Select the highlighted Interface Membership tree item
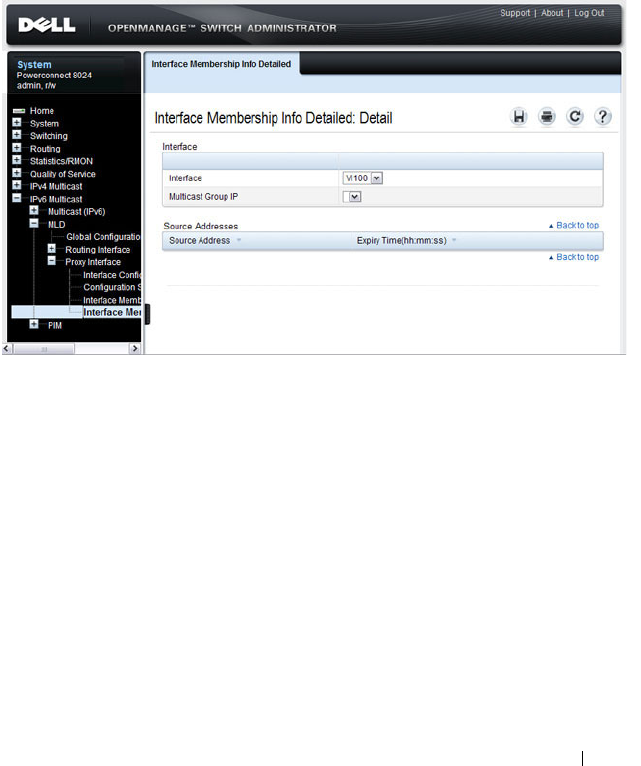Viewport: 641px width, 766px height. click(x=112, y=312)
